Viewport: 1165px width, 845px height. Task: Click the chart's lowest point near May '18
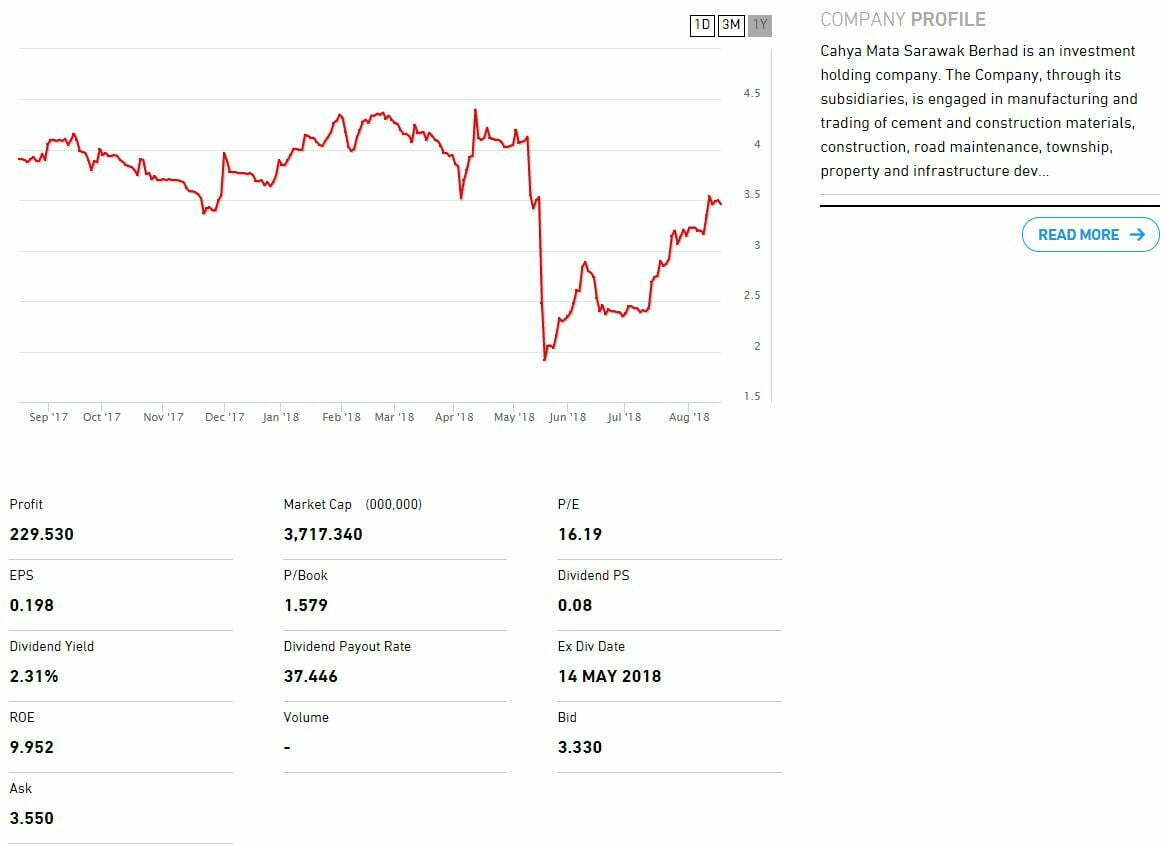coord(545,359)
